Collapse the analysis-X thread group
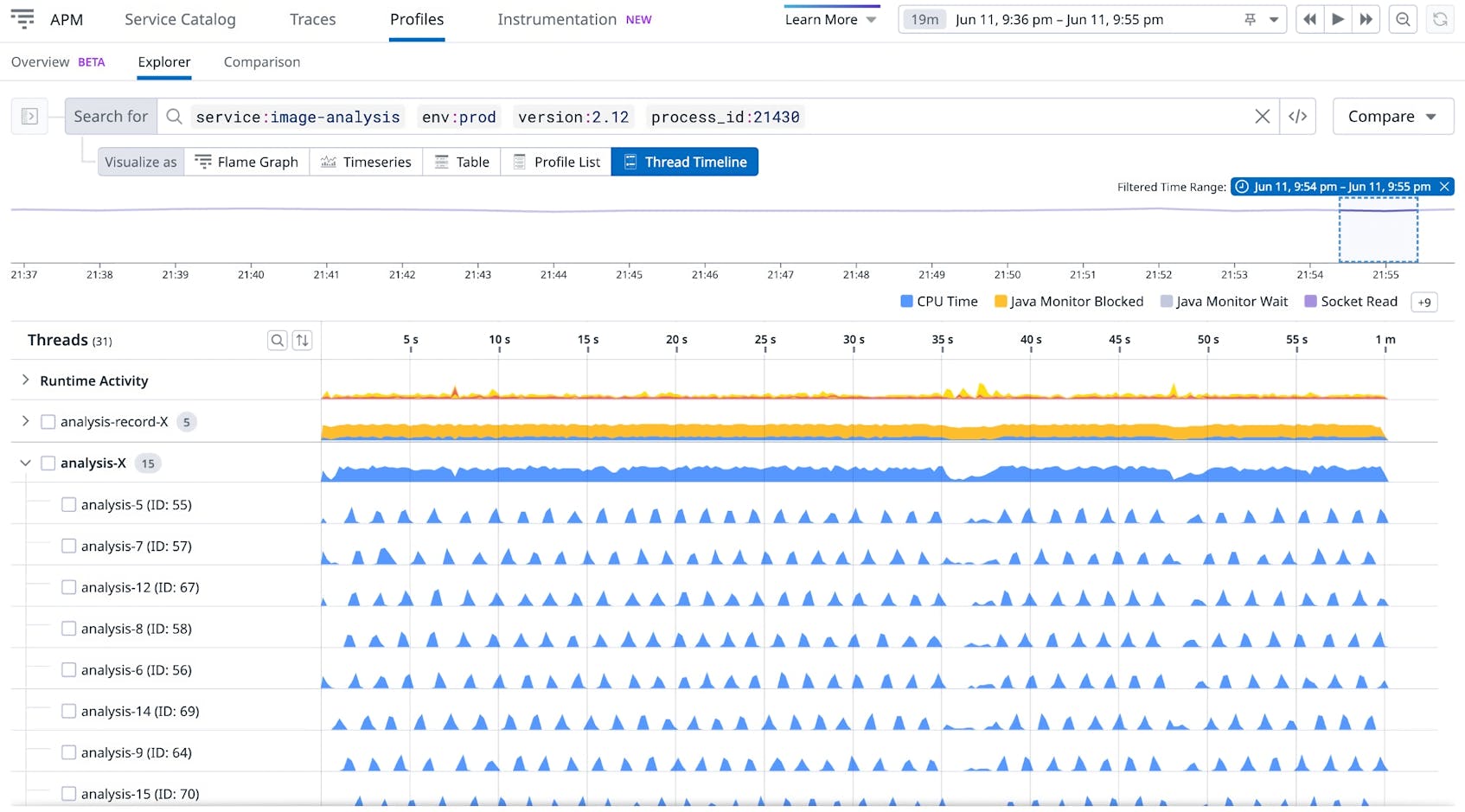 pos(25,463)
